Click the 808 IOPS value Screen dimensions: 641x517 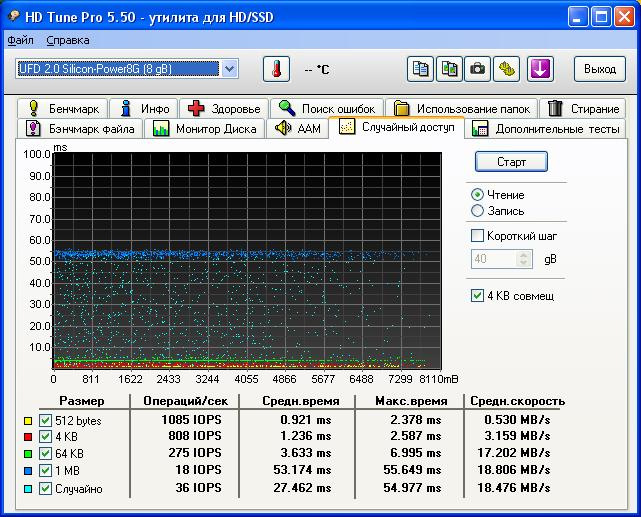(x=195, y=436)
